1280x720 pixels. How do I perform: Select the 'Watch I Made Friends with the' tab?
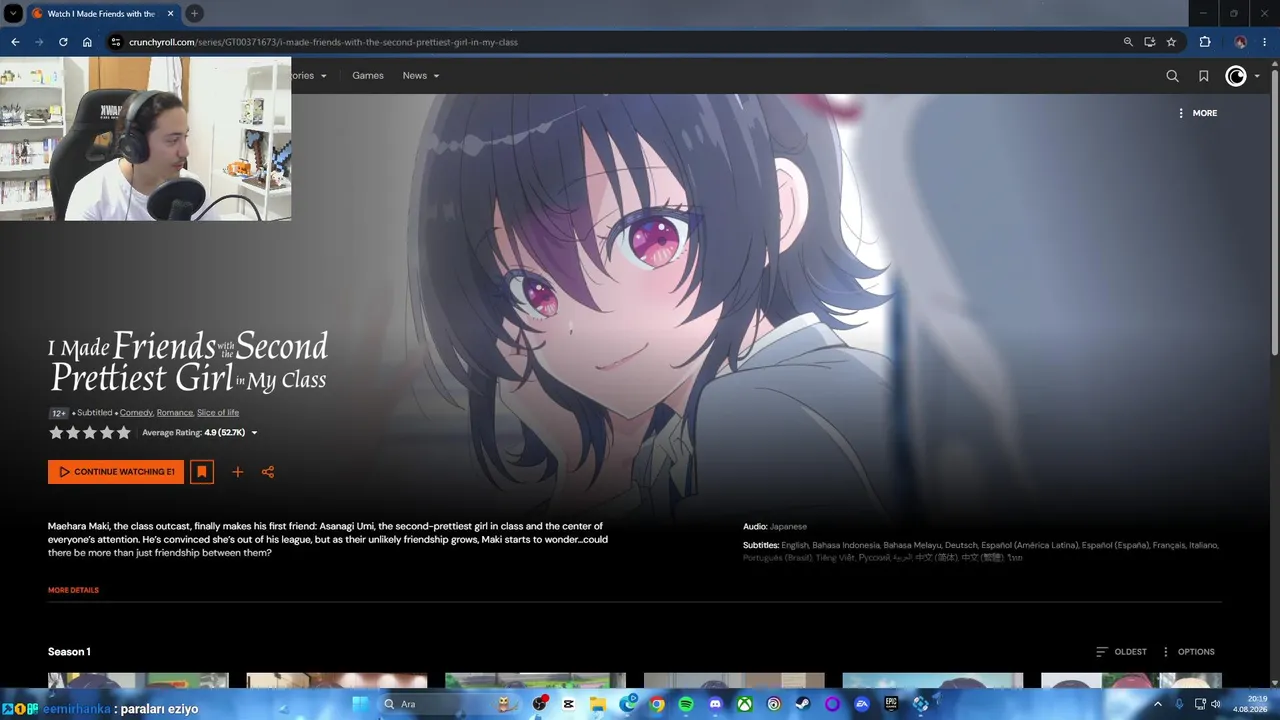(102, 14)
